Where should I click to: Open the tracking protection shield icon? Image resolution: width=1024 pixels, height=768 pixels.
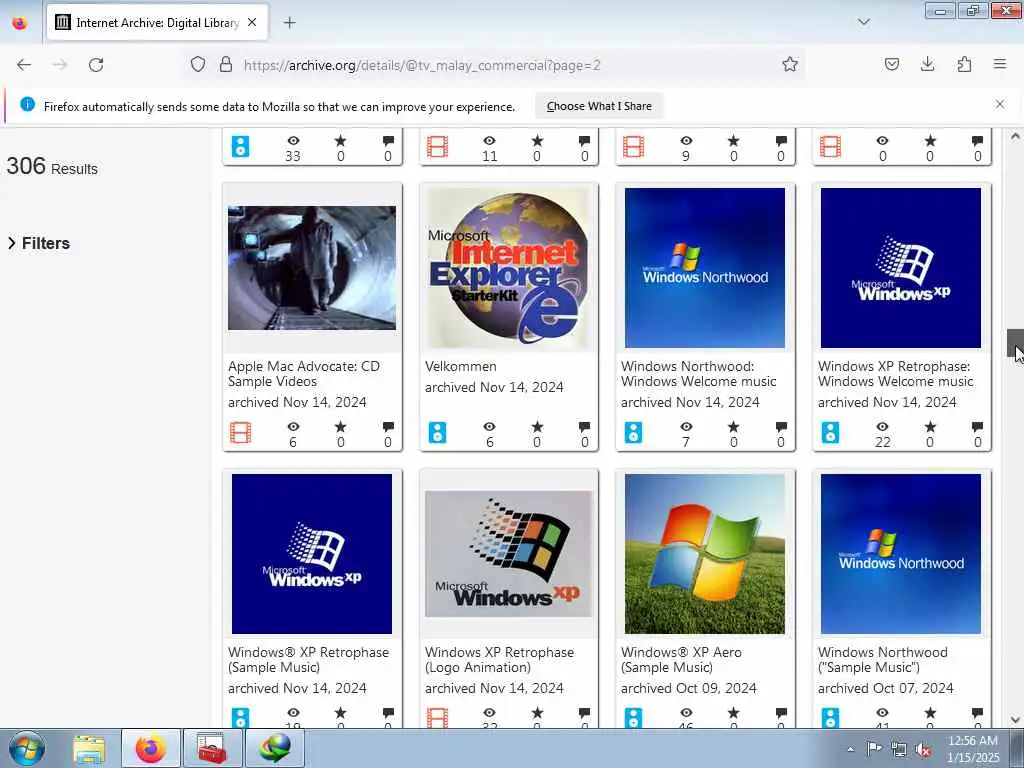[198, 64]
